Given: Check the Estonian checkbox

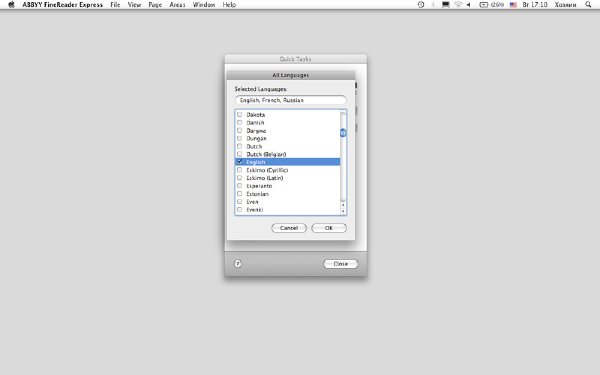Looking at the screenshot, I should (240, 194).
